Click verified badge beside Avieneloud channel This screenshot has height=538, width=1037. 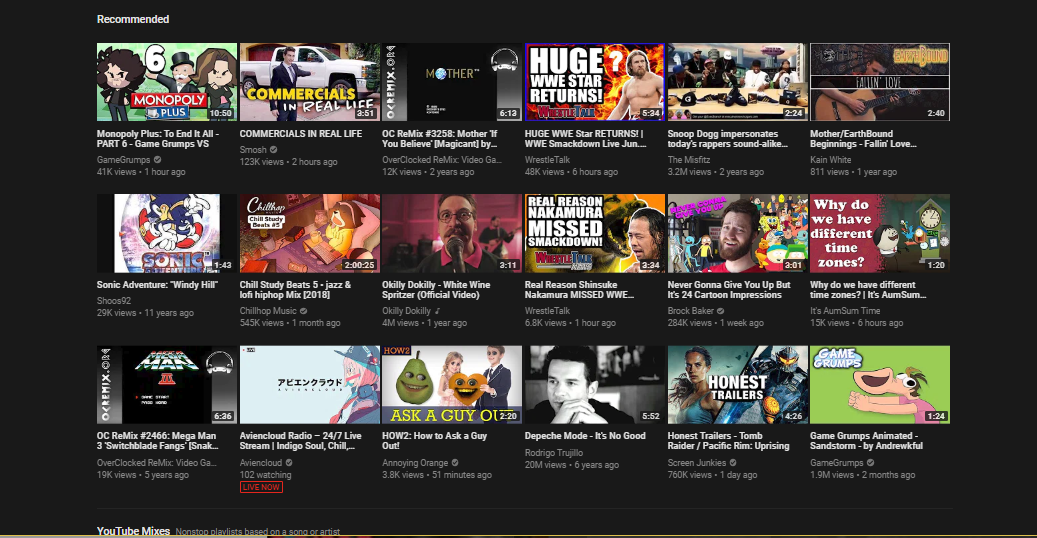coord(289,463)
